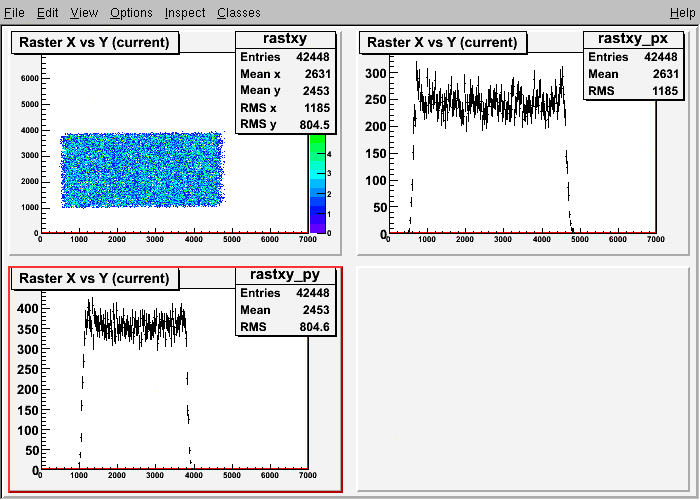Click the top-right pad title 'Raster X vs Y (current)'
Image resolution: width=700 pixels, height=500 pixels.
click(442, 42)
